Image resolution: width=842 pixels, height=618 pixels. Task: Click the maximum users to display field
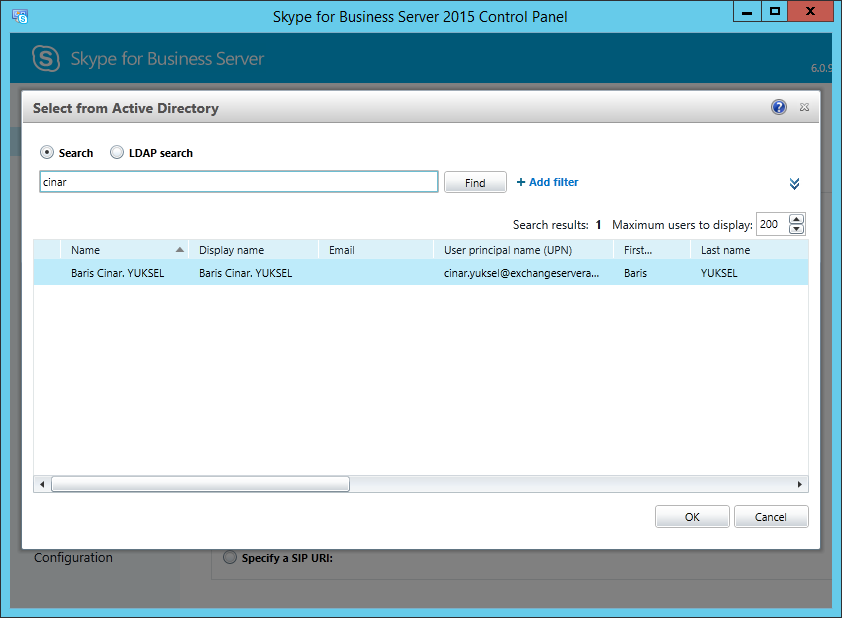[772, 224]
